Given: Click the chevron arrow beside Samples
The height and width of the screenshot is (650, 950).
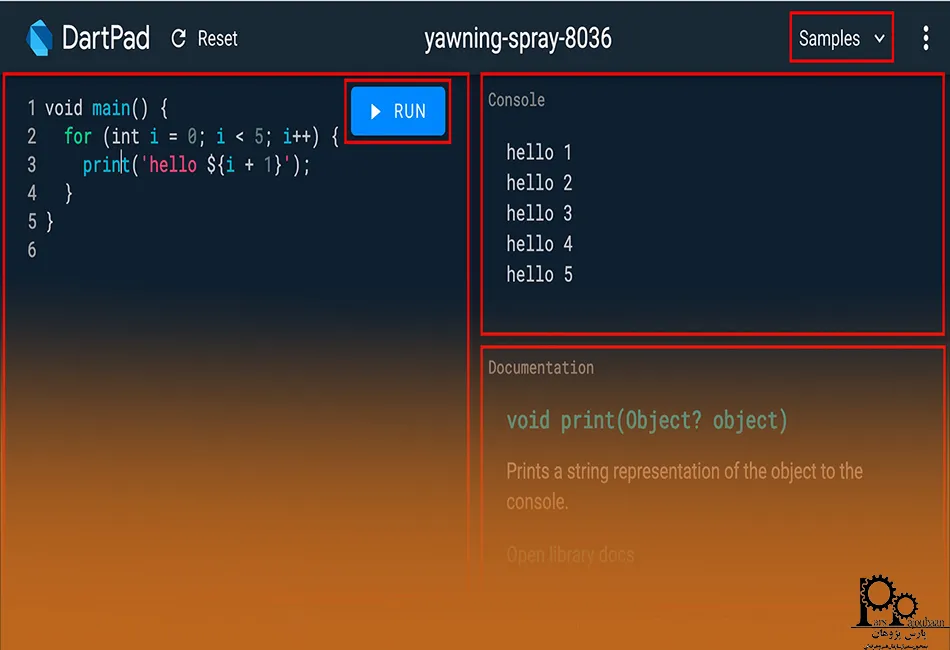Looking at the screenshot, I should pyautogui.click(x=880, y=39).
